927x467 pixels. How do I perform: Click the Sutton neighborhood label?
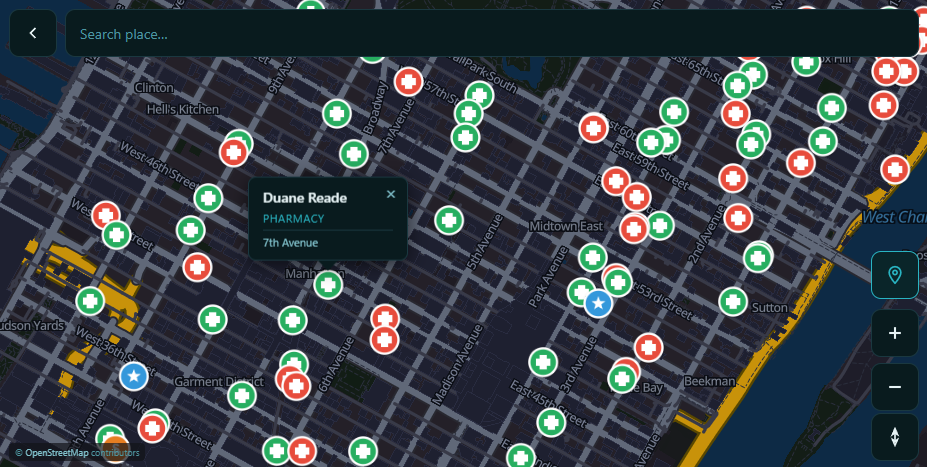[770, 307]
